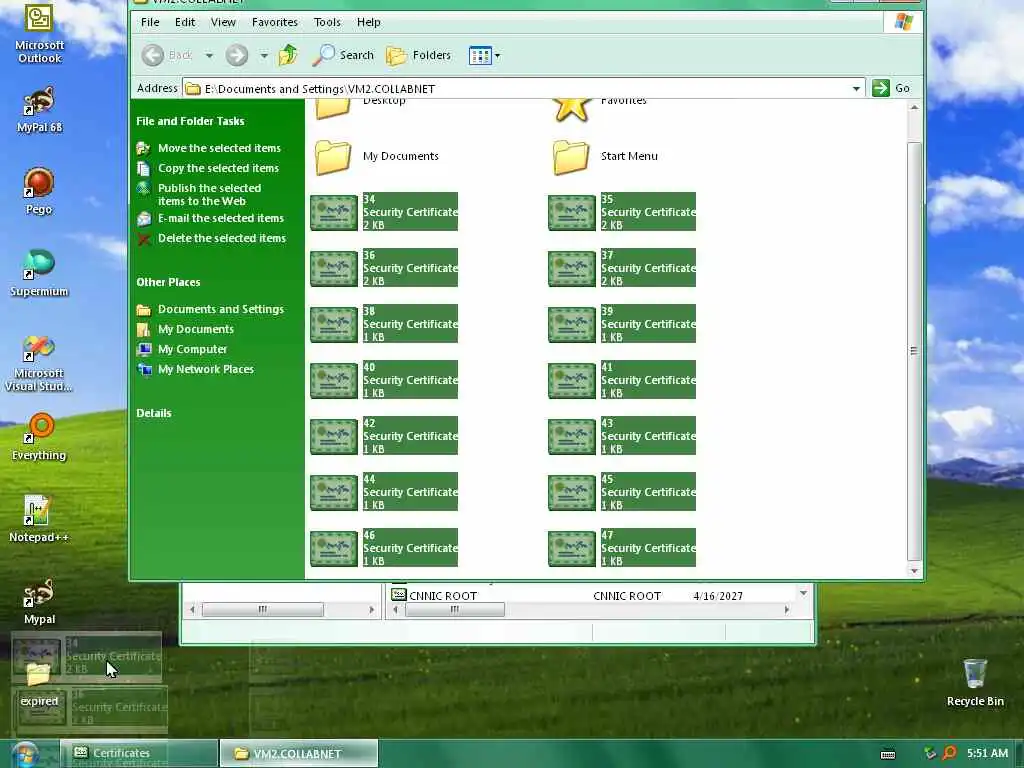Select certificate file 34
The image size is (1024, 768).
(384, 212)
